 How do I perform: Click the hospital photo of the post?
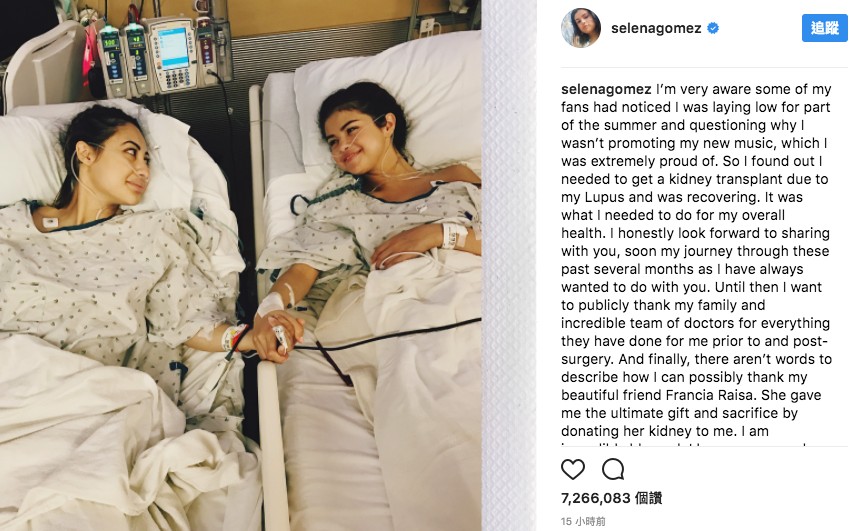241,265
